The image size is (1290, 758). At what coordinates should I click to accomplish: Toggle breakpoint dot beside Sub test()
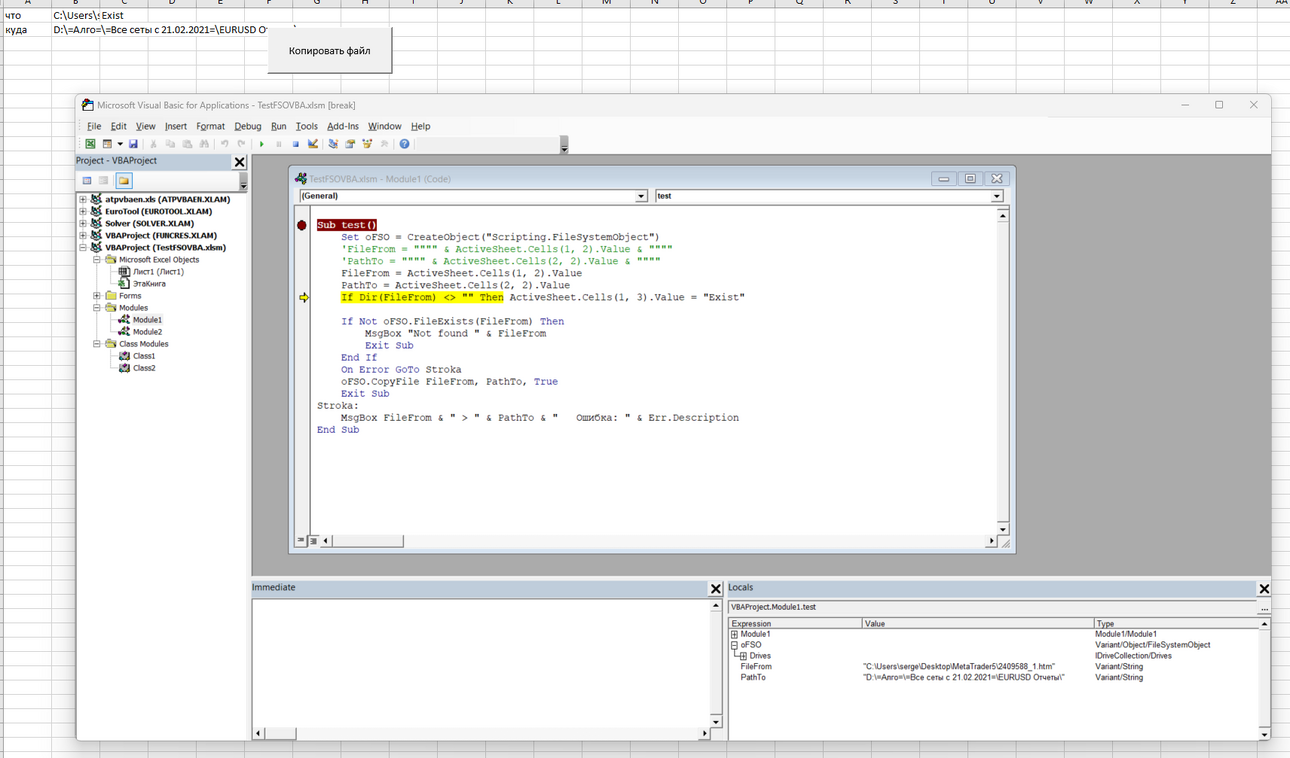[302, 225]
